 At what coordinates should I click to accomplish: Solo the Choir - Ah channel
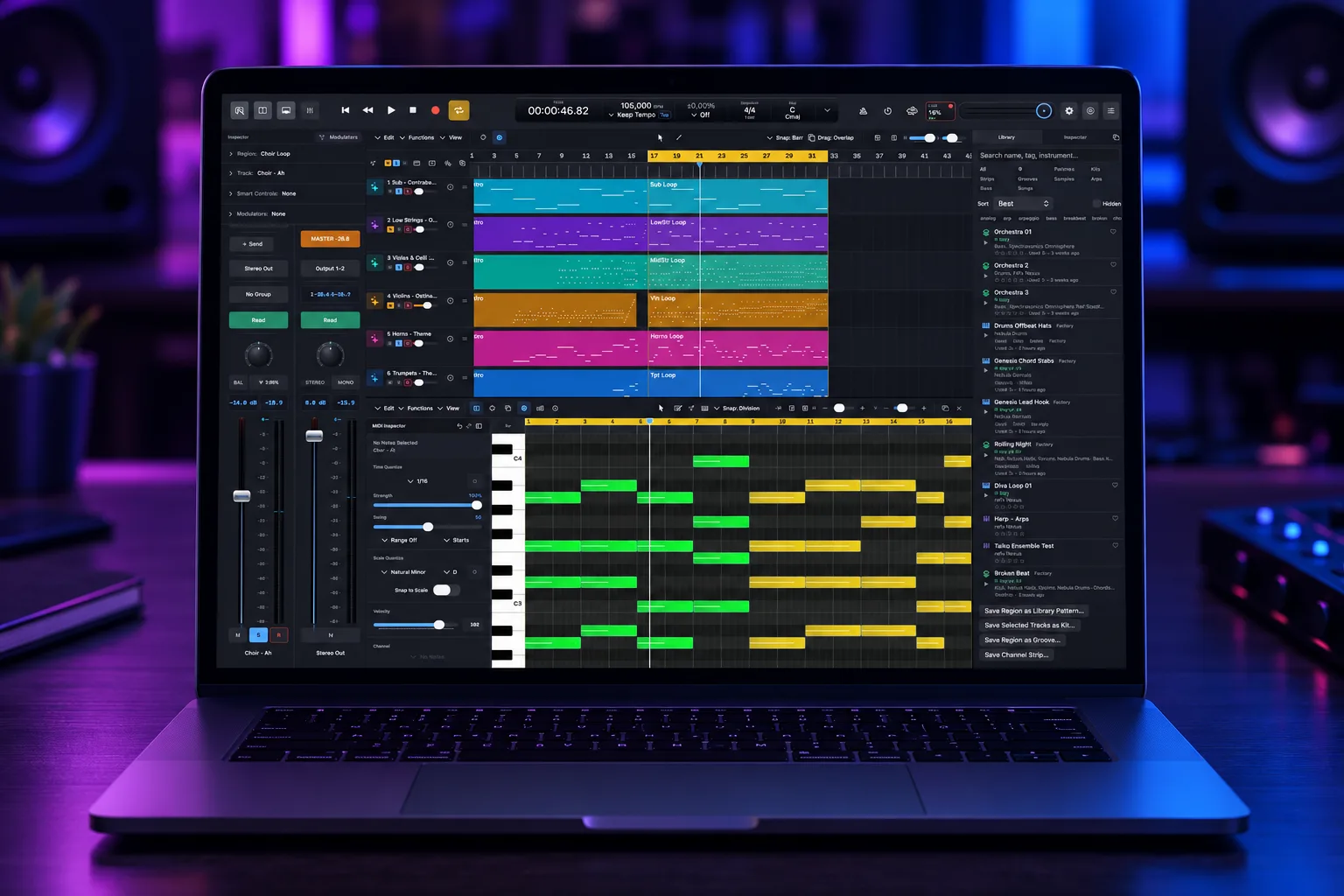point(258,634)
